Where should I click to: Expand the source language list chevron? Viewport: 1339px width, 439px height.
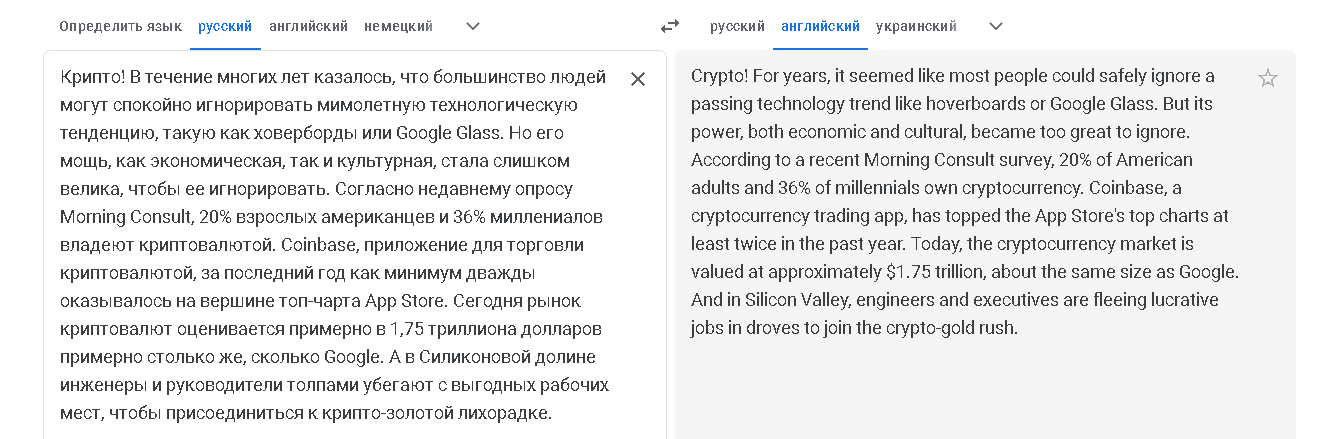coord(473,26)
